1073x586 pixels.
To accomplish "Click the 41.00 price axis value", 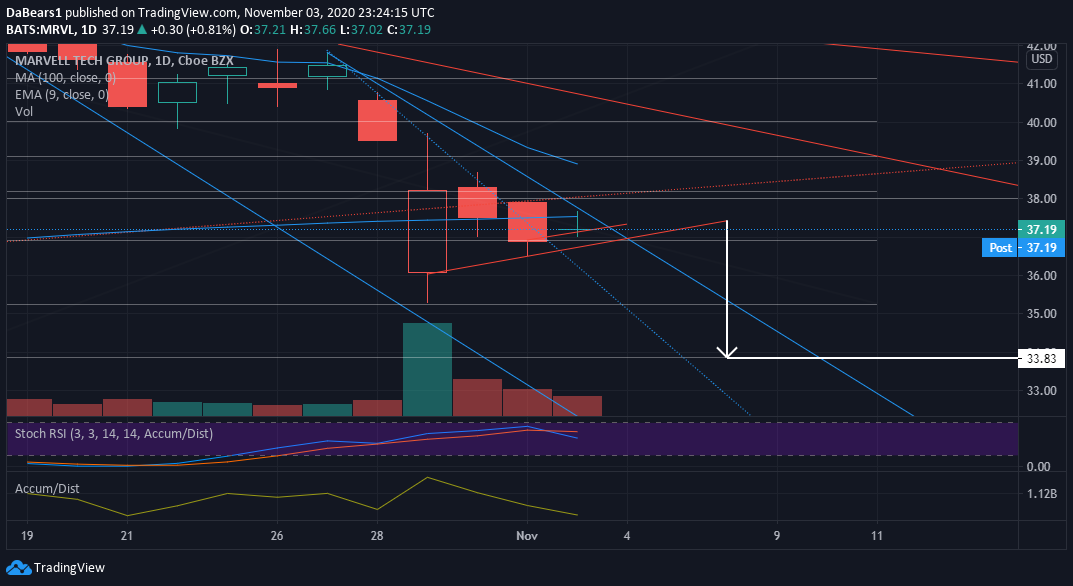I will click(1042, 84).
